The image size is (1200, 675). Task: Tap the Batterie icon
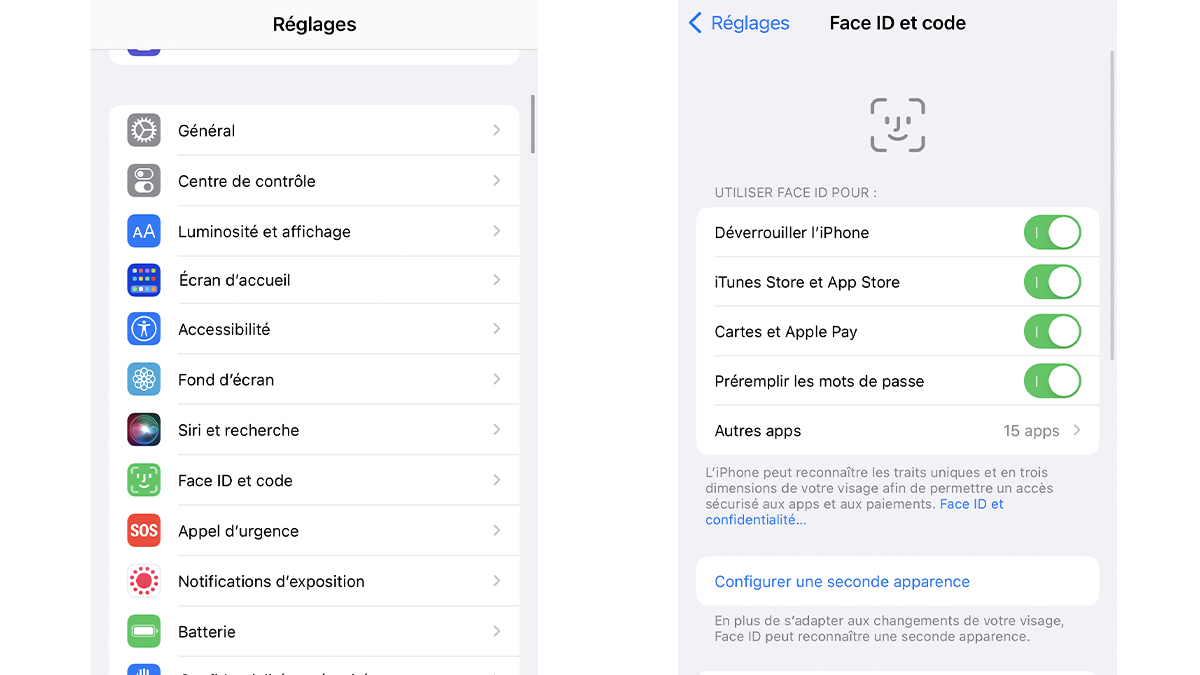pyautogui.click(x=144, y=631)
